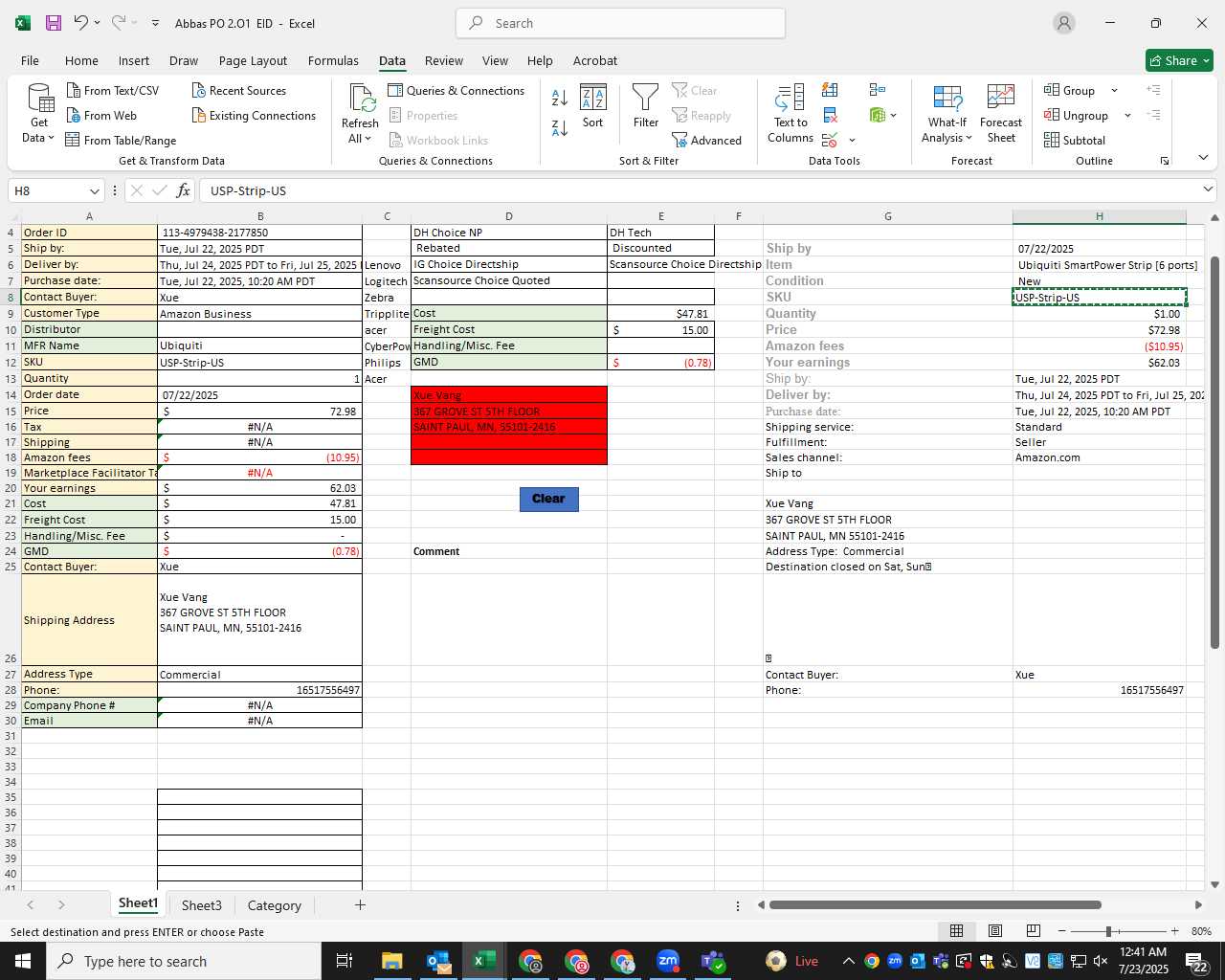Open the Get Data button
The height and width of the screenshot is (980, 1225).
(x=39, y=113)
